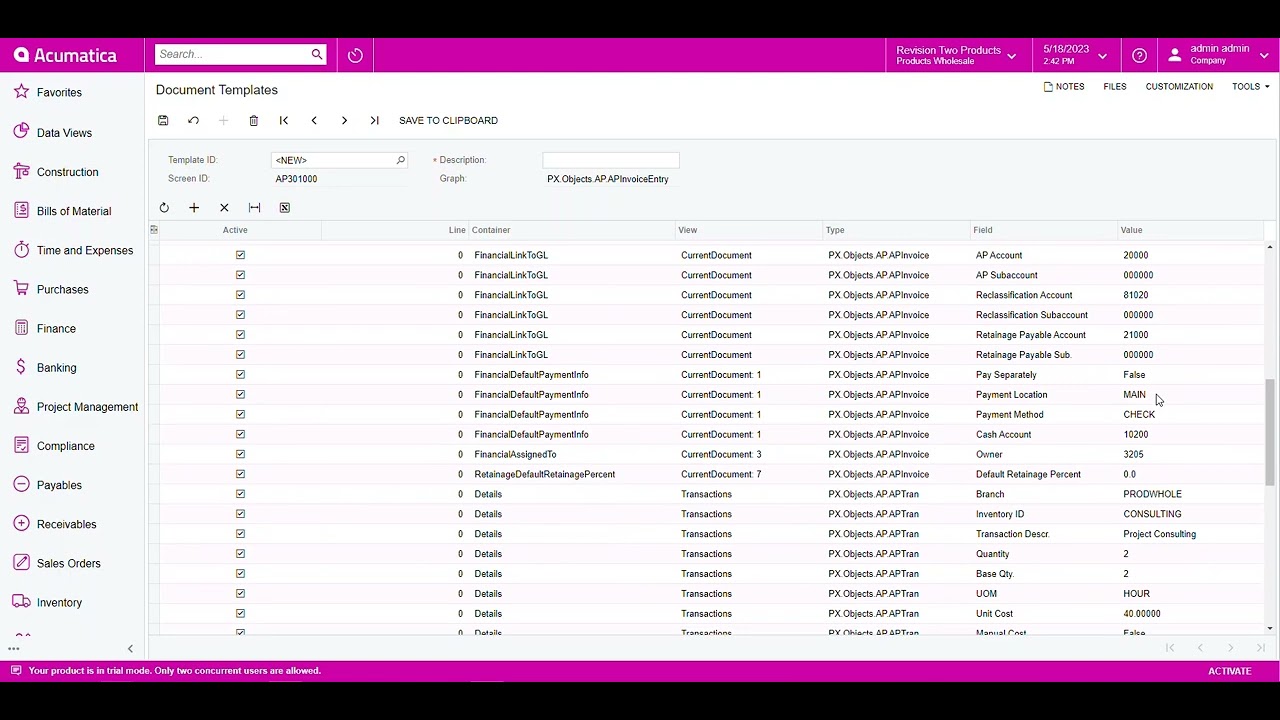Open Purchases cart icon

tap(21, 288)
